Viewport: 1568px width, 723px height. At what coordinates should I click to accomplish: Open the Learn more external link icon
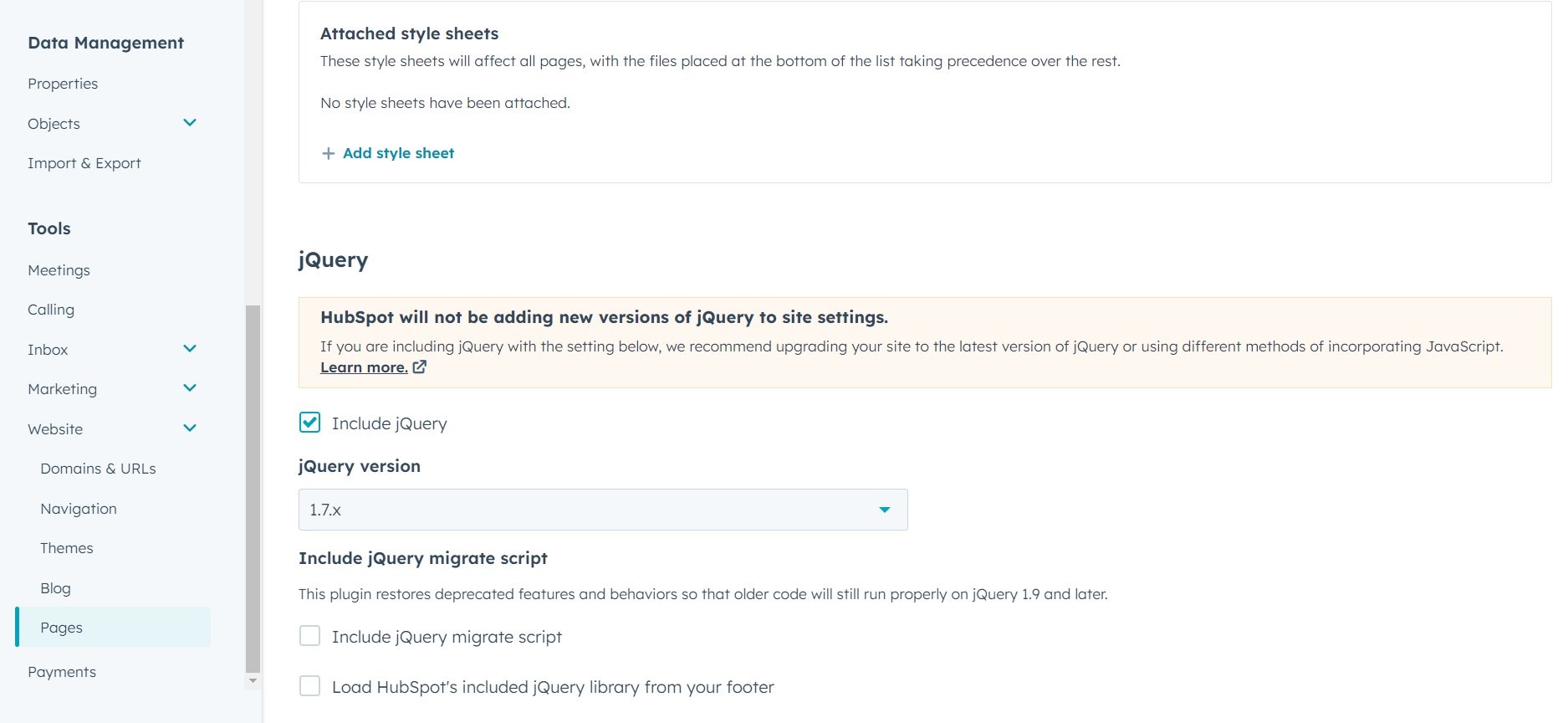click(419, 367)
